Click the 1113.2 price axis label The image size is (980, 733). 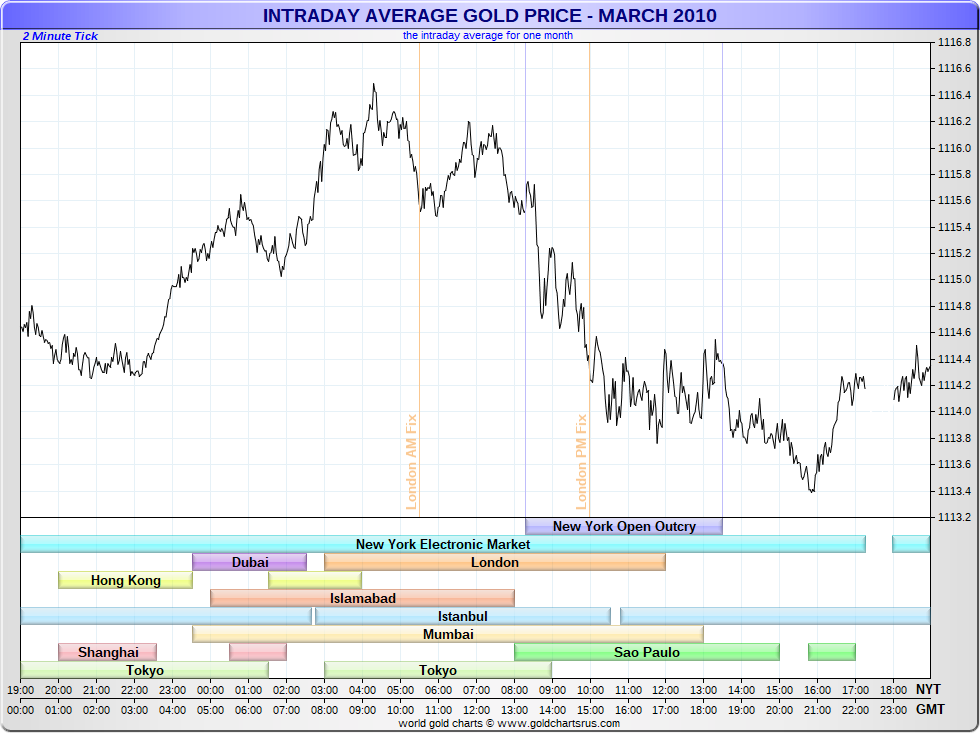[954, 517]
